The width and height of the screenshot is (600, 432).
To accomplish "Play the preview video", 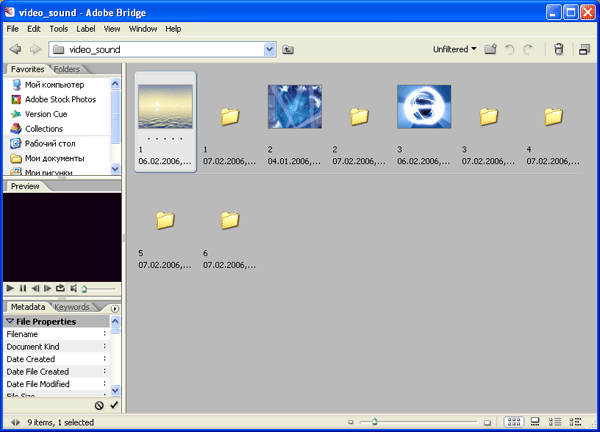I will click(x=10, y=288).
